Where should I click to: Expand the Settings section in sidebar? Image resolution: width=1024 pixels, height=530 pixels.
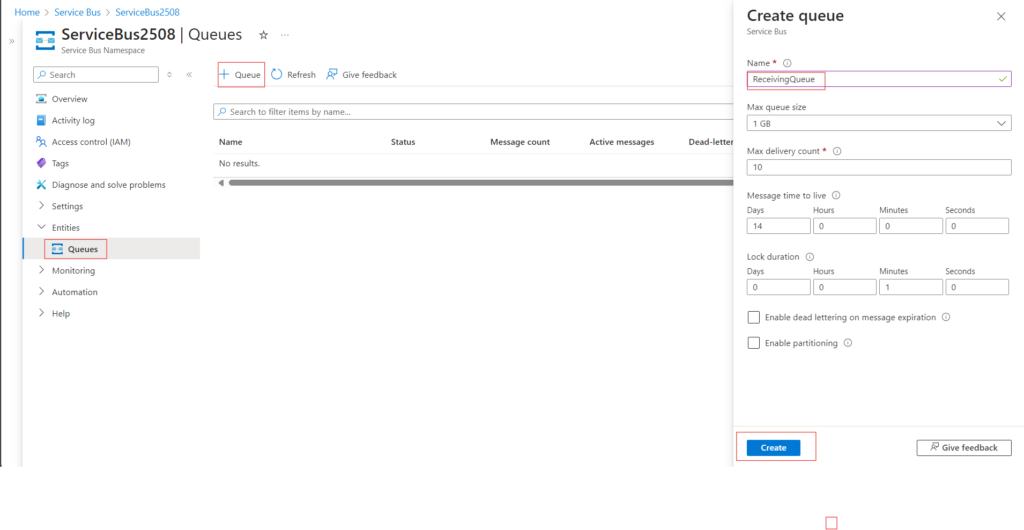[x=42, y=206]
